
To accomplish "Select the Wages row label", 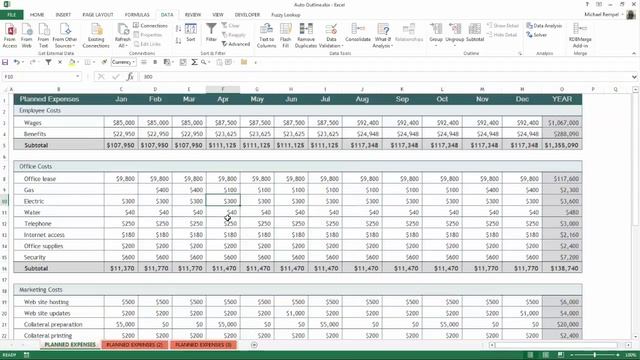I will click(59, 123).
